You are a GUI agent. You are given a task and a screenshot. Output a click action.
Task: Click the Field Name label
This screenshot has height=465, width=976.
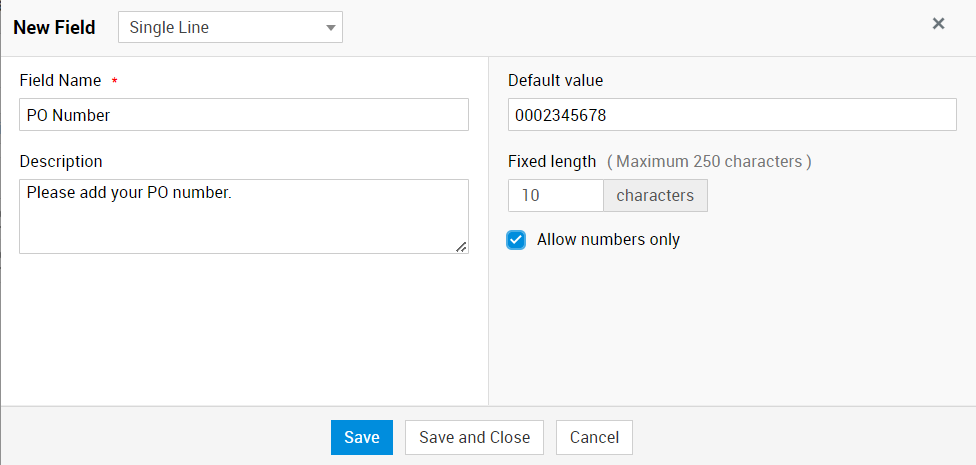click(60, 80)
